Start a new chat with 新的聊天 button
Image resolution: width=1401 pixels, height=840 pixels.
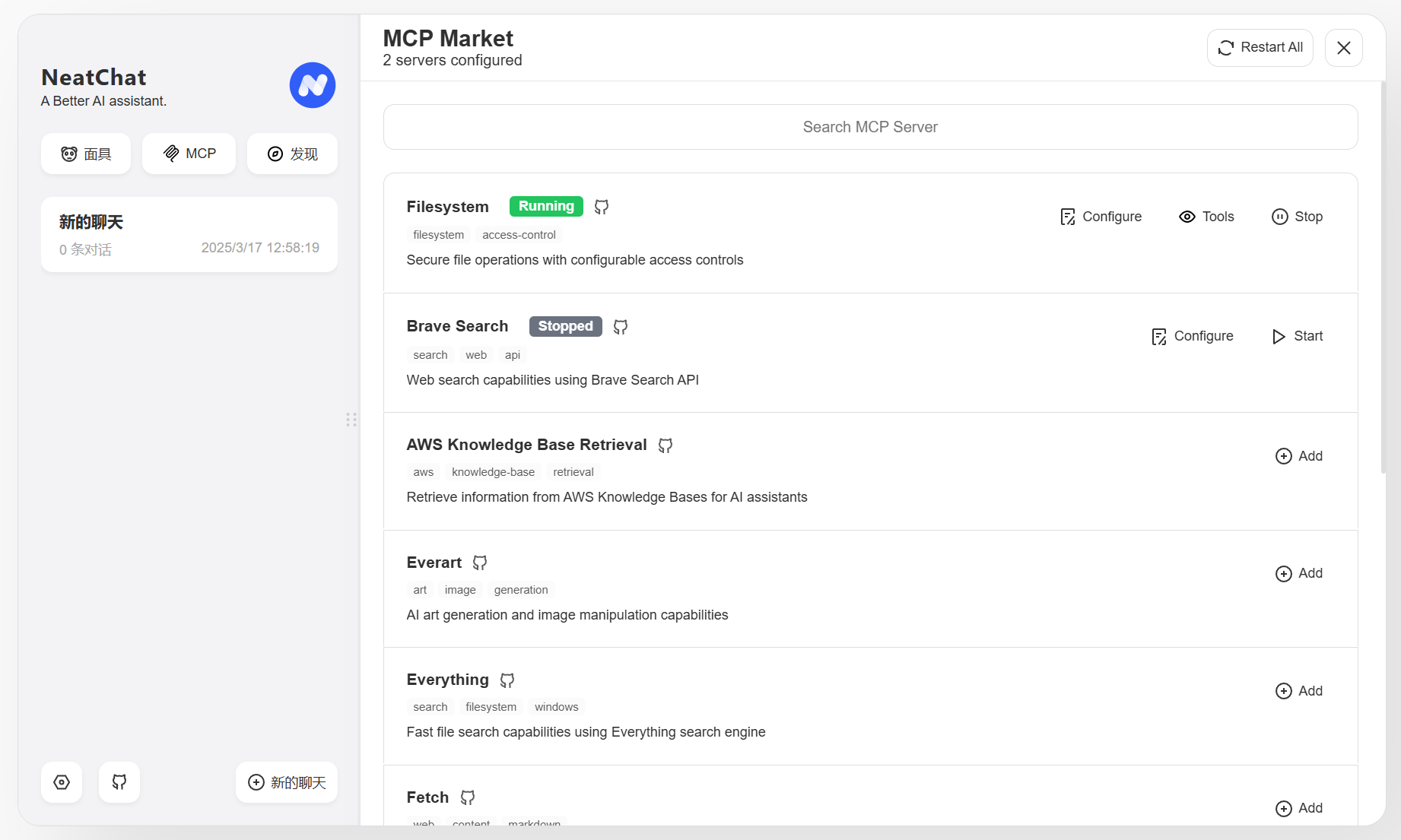pyautogui.click(x=287, y=782)
